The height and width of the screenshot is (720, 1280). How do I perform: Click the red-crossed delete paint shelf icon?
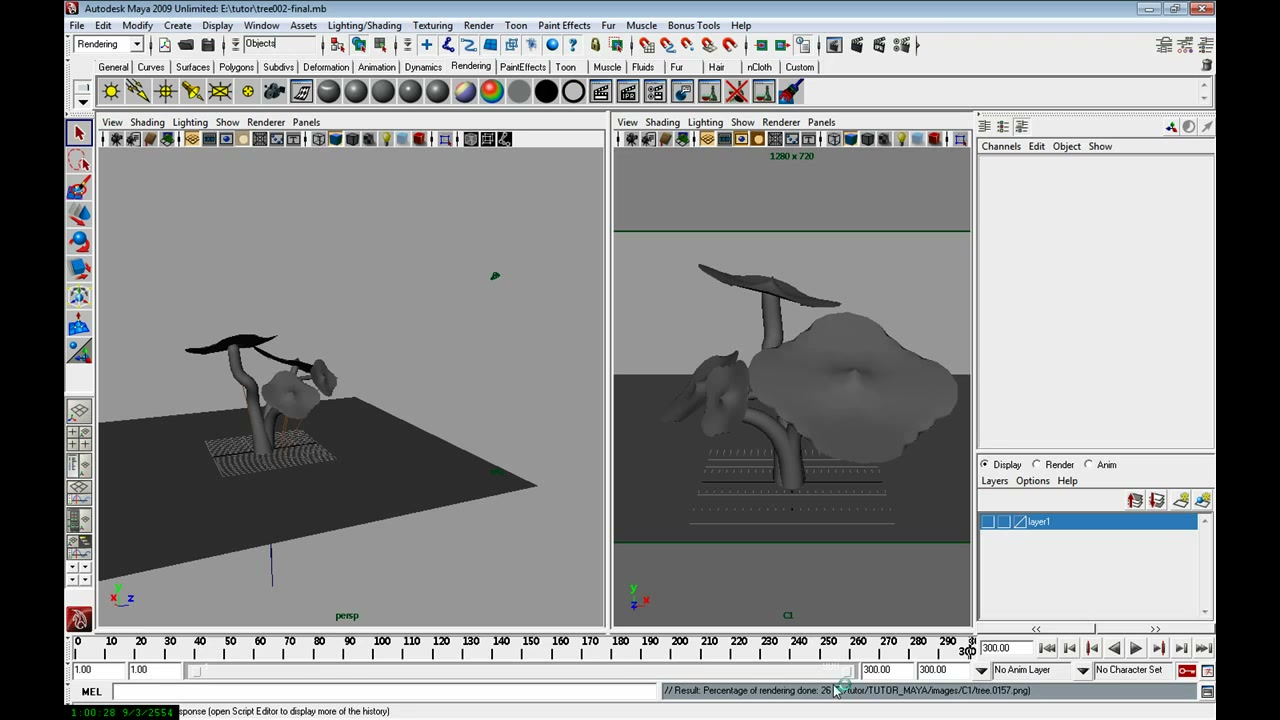[x=737, y=92]
